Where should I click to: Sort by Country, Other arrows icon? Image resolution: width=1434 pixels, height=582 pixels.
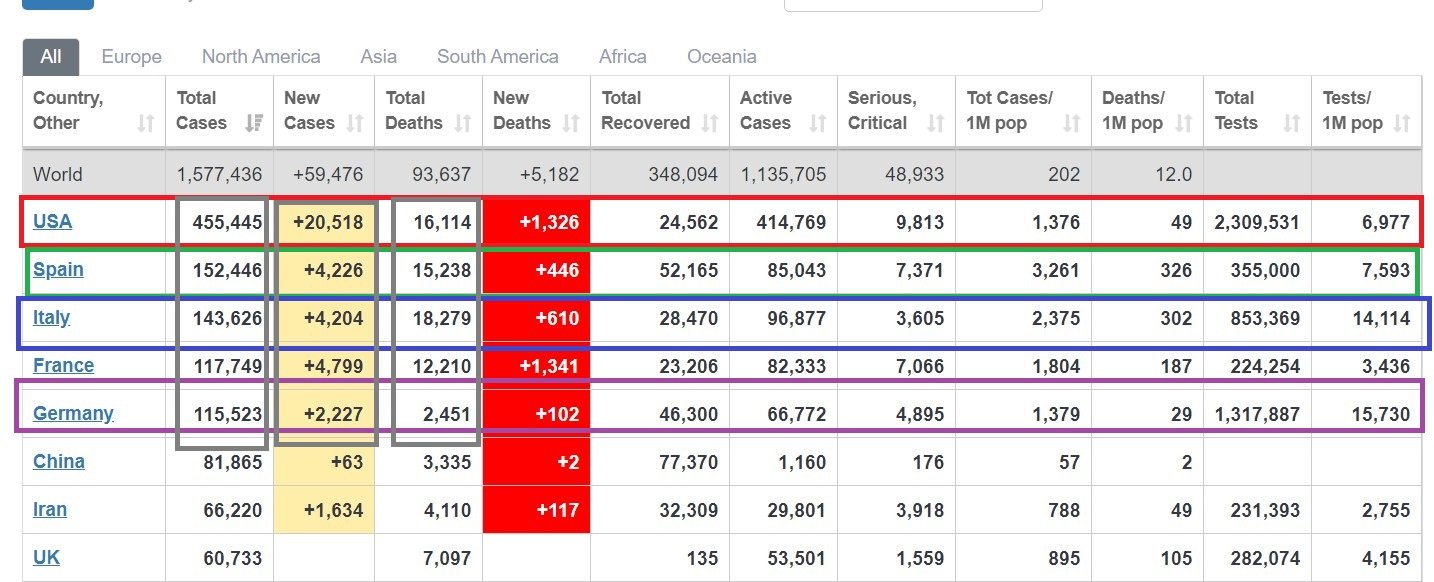point(146,123)
